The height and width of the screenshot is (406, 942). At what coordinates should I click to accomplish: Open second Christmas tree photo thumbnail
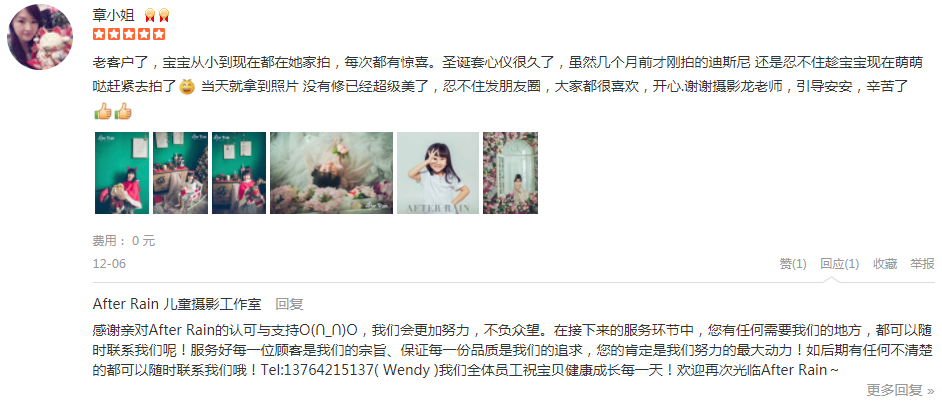click(x=180, y=173)
